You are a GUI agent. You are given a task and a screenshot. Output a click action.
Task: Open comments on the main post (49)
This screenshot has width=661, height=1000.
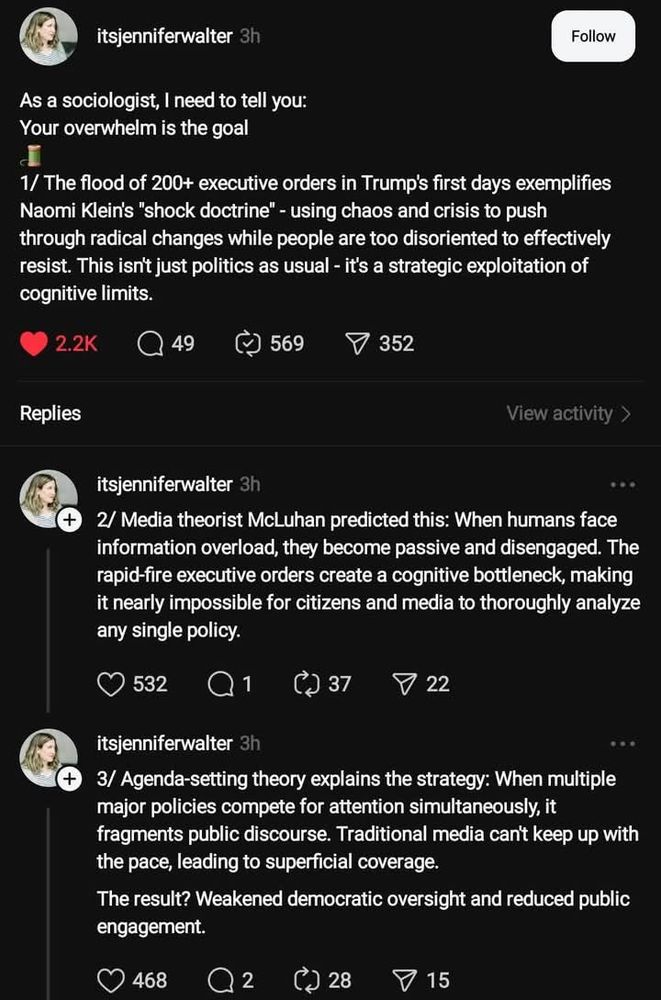tap(151, 344)
